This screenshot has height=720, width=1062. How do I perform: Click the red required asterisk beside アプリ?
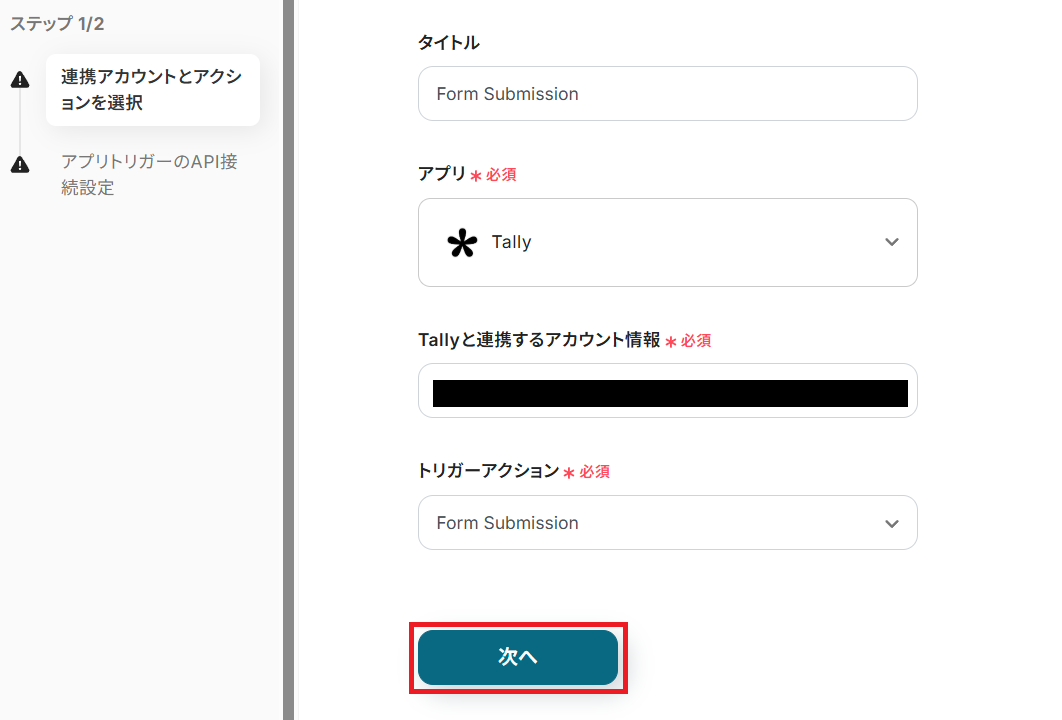[x=476, y=176]
